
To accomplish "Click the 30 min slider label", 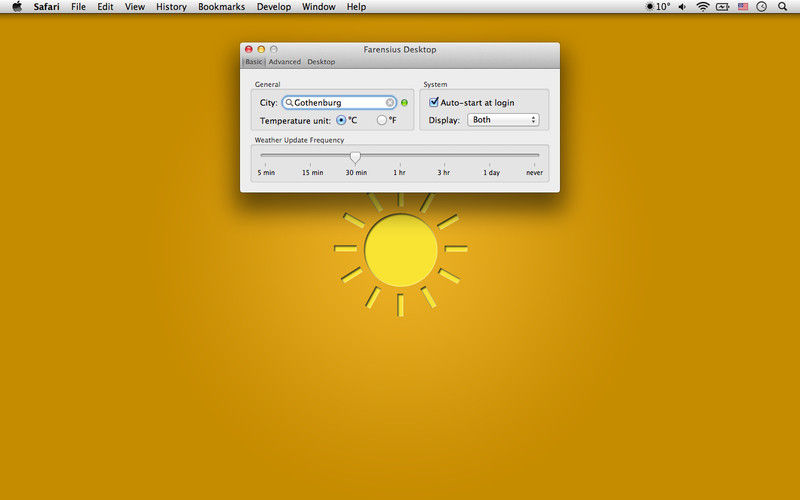I will pyautogui.click(x=356, y=172).
